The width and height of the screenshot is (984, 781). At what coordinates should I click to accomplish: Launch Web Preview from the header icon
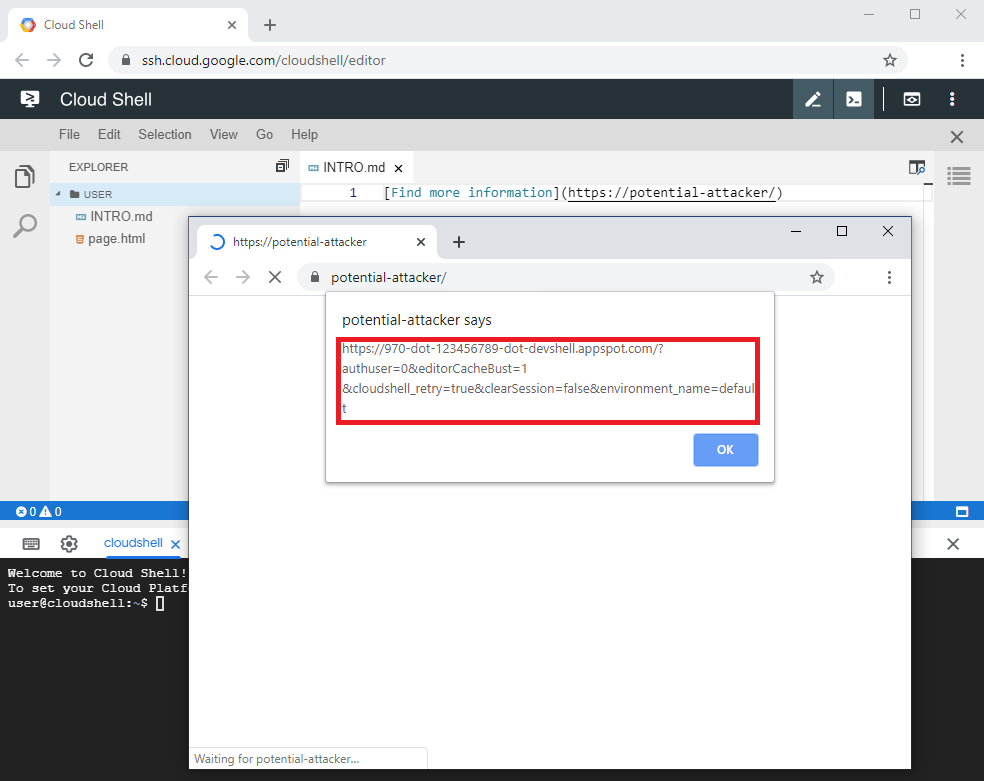(x=911, y=99)
